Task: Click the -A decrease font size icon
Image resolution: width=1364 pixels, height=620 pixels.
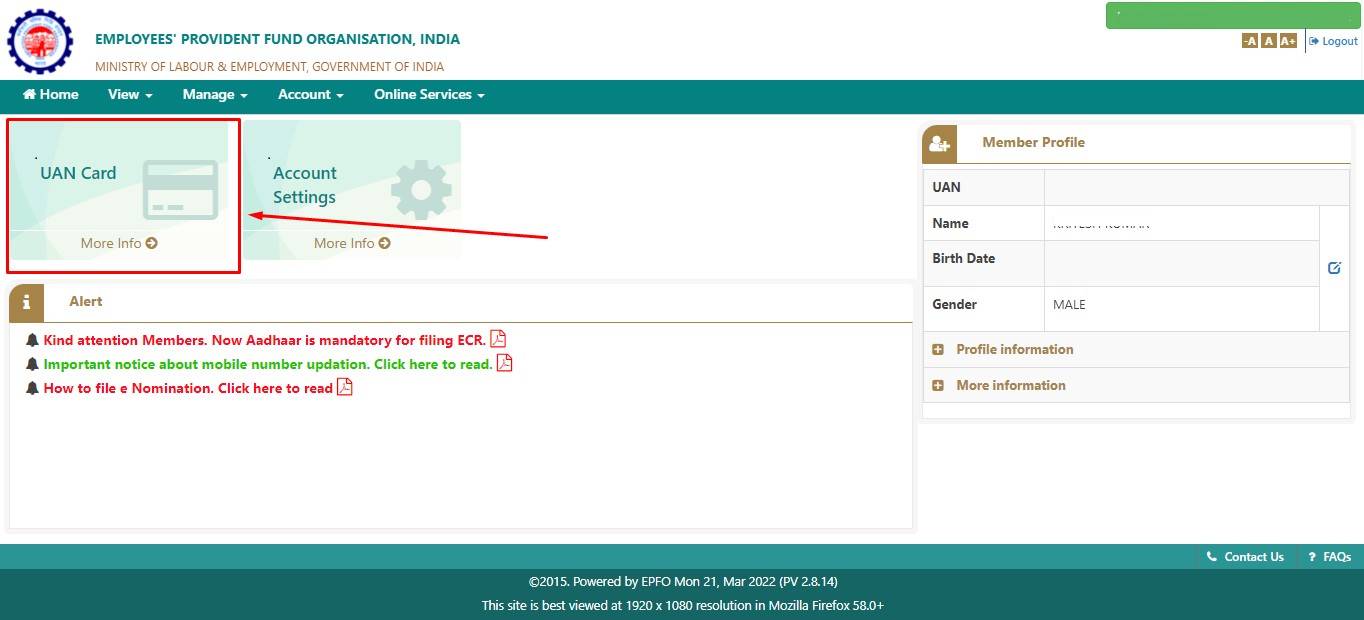Action: [1250, 40]
